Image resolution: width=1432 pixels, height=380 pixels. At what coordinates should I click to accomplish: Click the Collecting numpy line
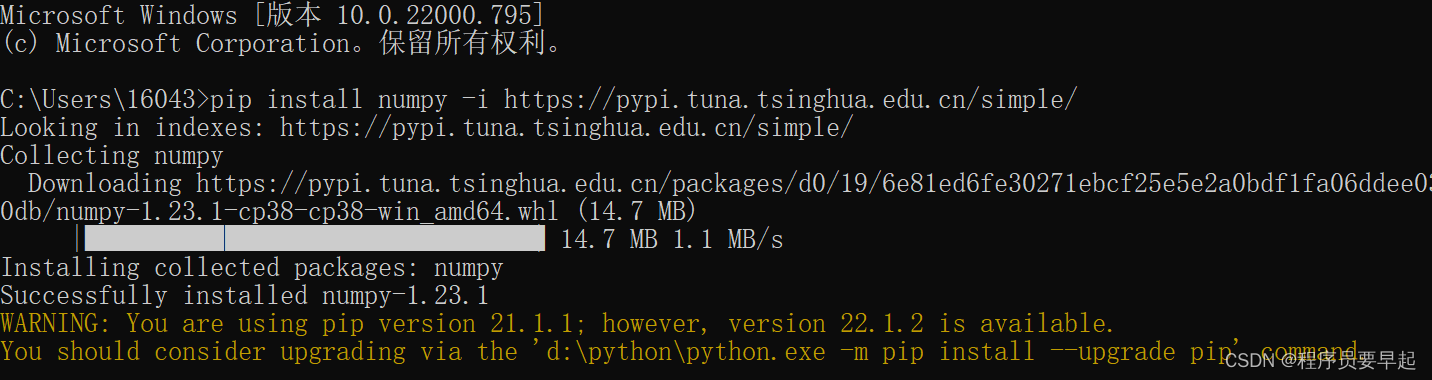[112, 156]
